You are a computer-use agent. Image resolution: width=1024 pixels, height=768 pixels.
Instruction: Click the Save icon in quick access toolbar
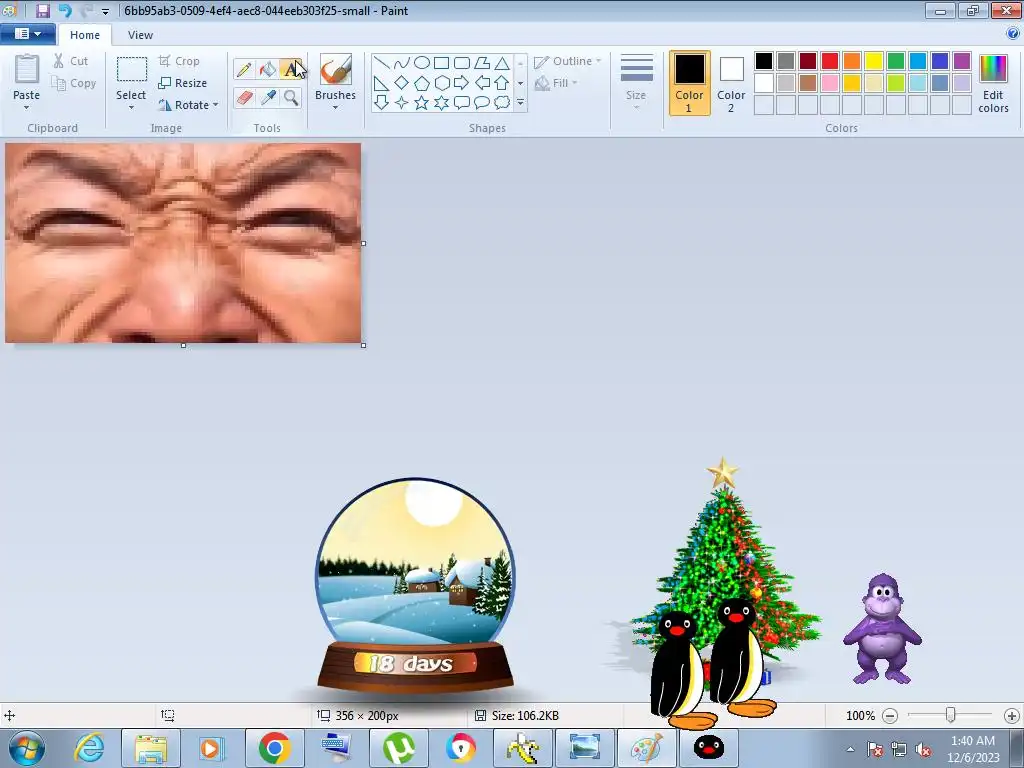click(x=42, y=10)
